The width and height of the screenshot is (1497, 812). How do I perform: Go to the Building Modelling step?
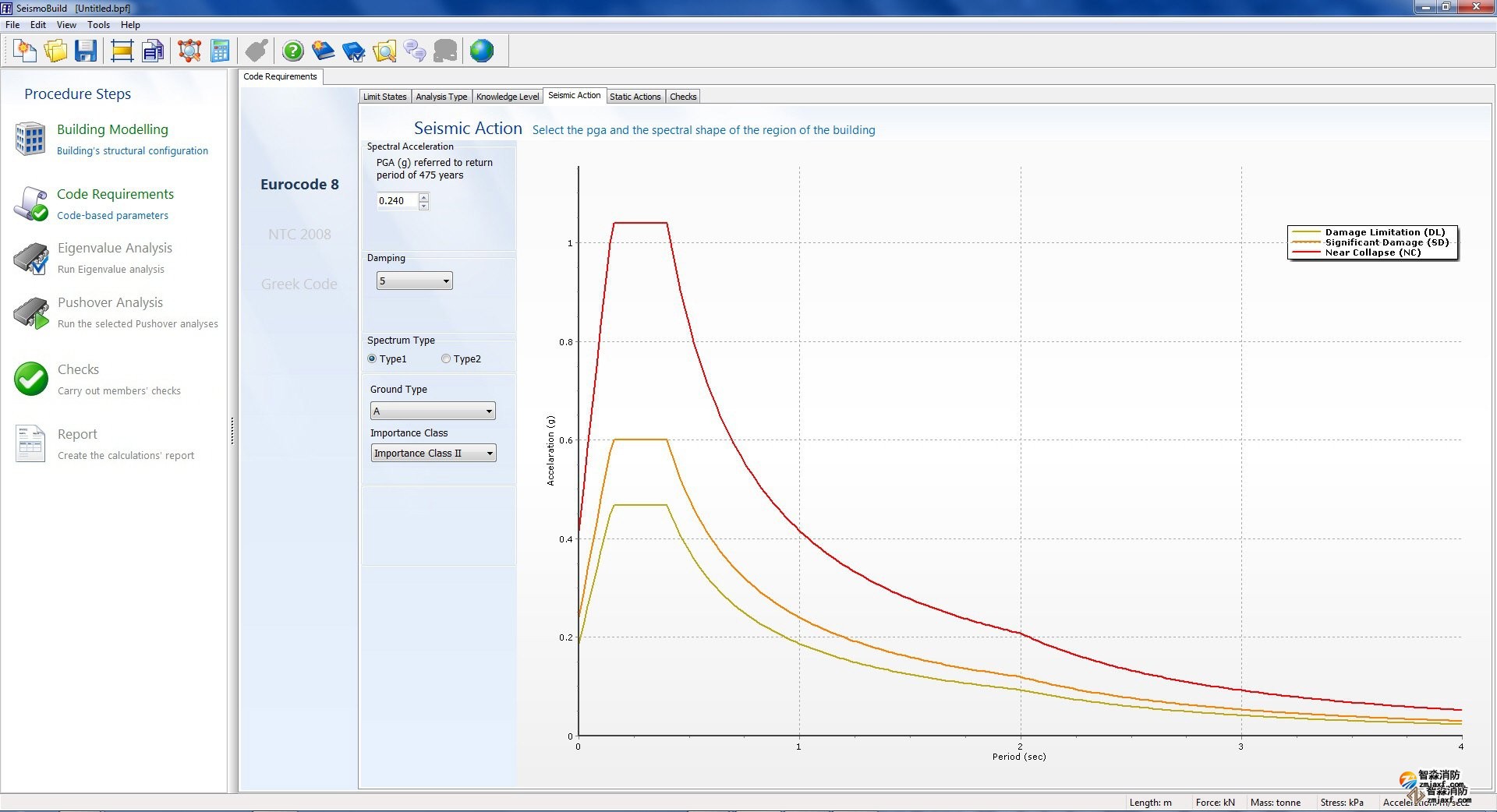(112, 129)
